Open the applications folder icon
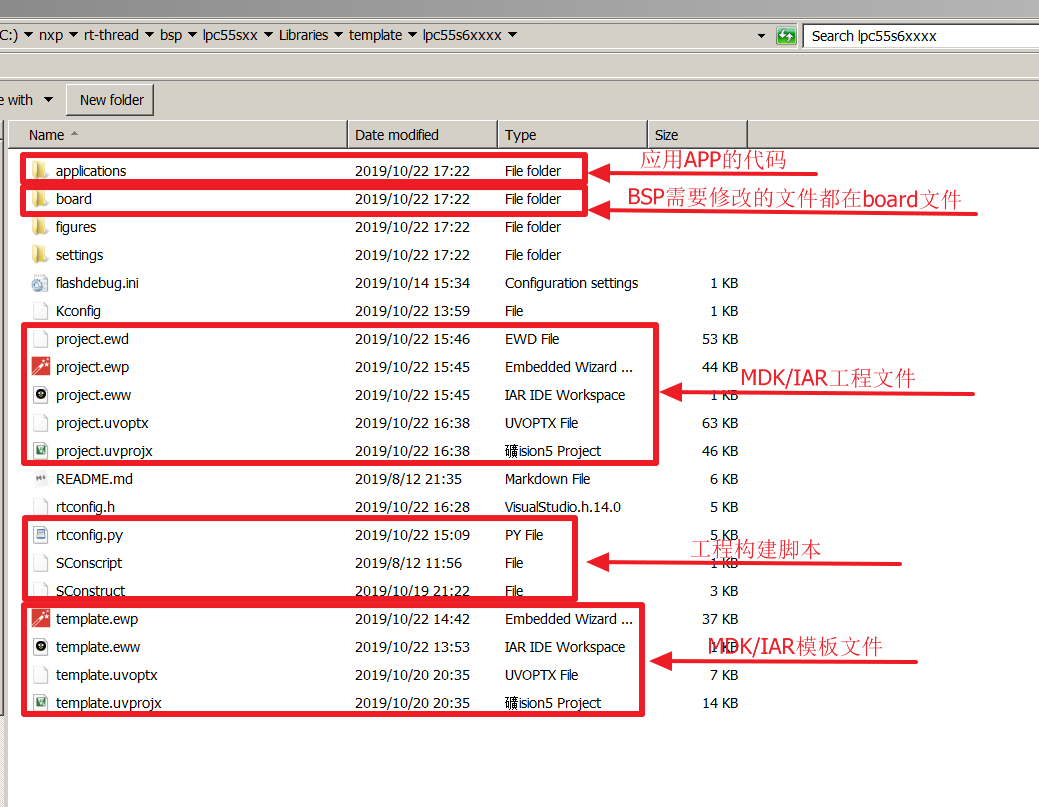The width and height of the screenshot is (1039, 807). (x=40, y=171)
